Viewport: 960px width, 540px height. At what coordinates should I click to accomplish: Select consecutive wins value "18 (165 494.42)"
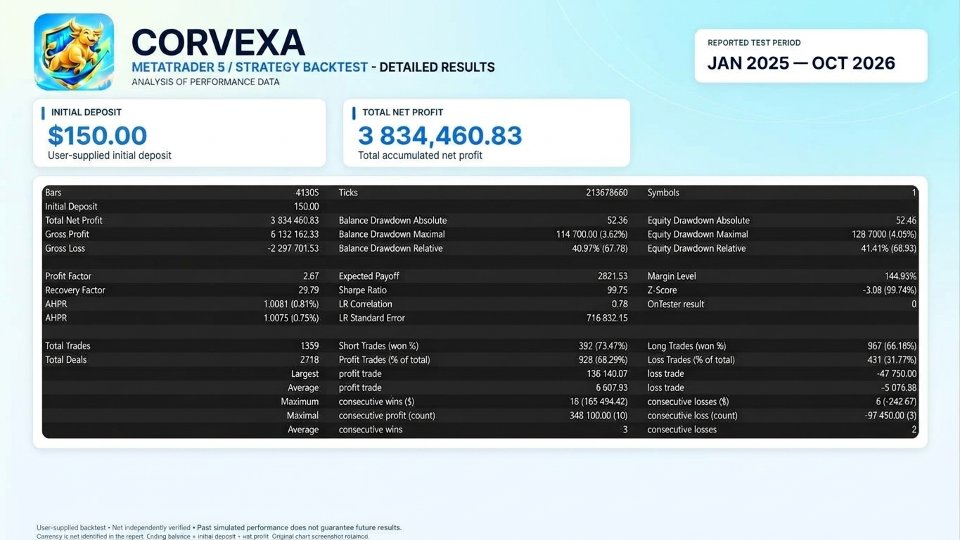(599, 402)
